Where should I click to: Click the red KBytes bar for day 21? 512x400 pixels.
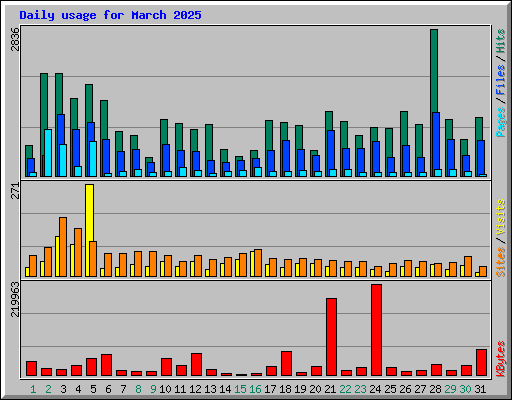331,337
